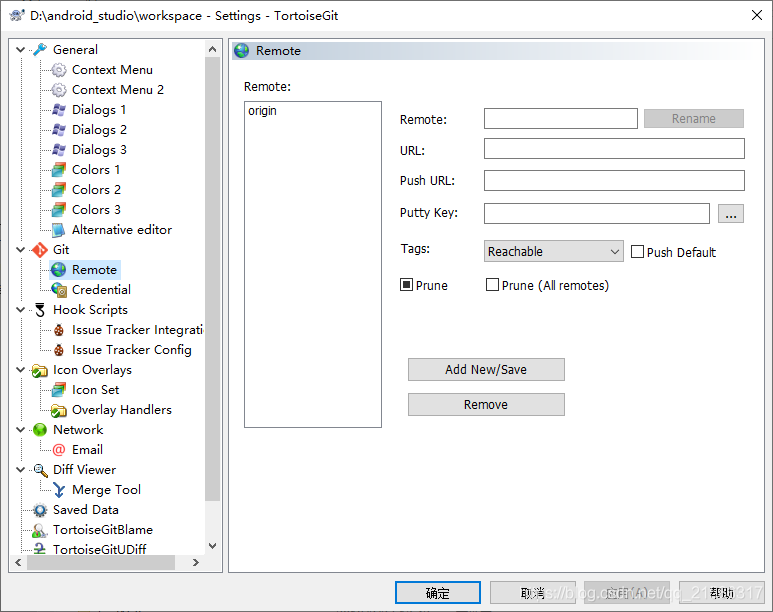Image resolution: width=773 pixels, height=612 pixels.
Task: Click the Diff Viewer magnifier icon
Action: pyautogui.click(x=40, y=470)
